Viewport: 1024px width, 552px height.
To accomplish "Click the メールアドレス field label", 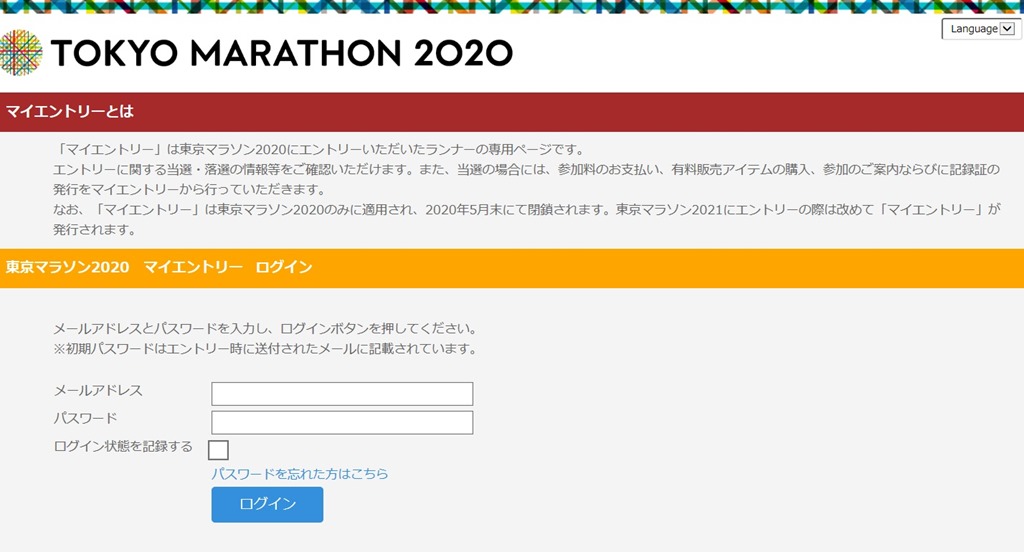I will click(x=98, y=391).
